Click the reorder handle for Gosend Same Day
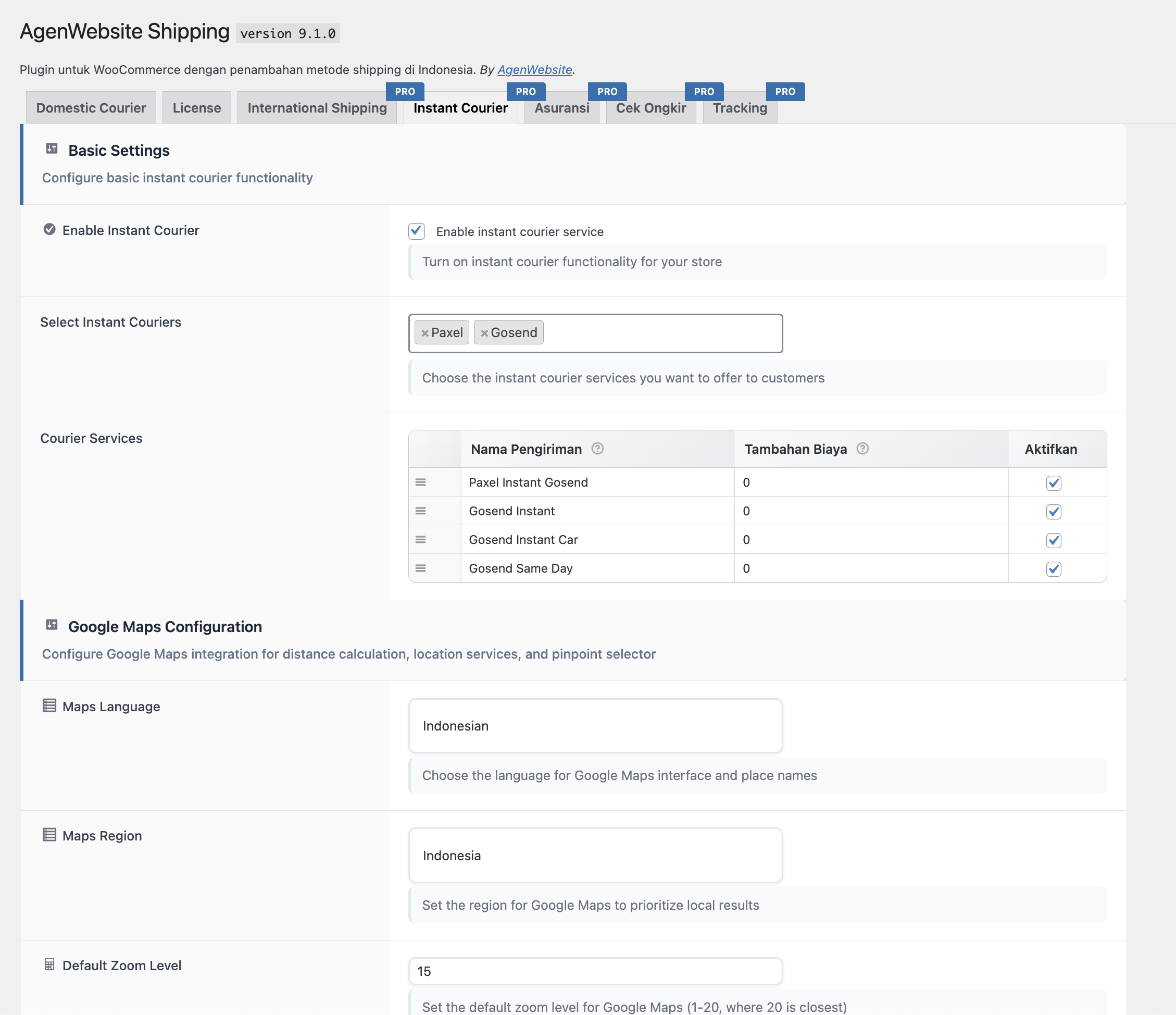 pos(421,568)
